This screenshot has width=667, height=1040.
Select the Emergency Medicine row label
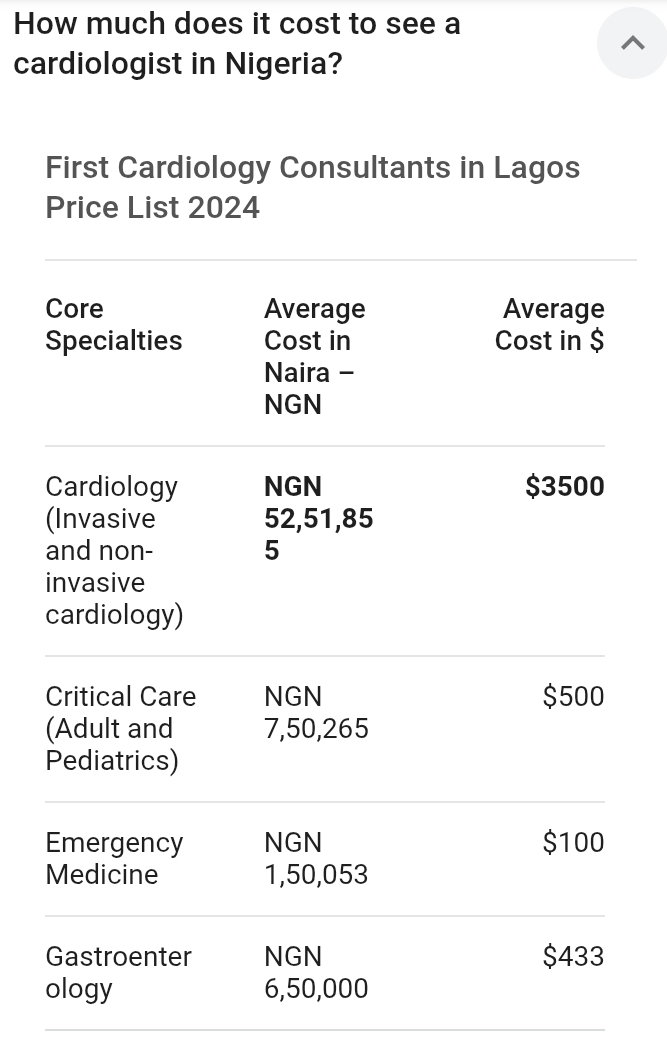(x=113, y=858)
